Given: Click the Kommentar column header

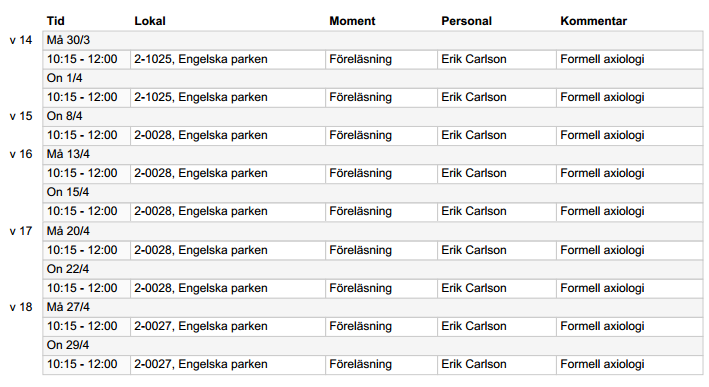Looking at the screenshot, I should [x=593, y=21].
